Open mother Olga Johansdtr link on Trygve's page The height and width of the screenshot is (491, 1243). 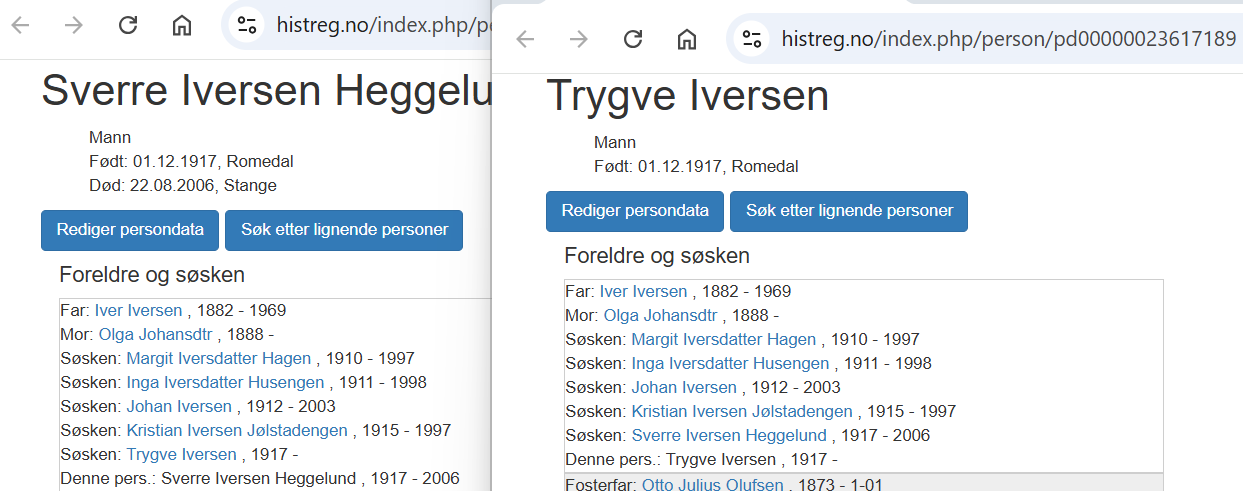[660, 315]
